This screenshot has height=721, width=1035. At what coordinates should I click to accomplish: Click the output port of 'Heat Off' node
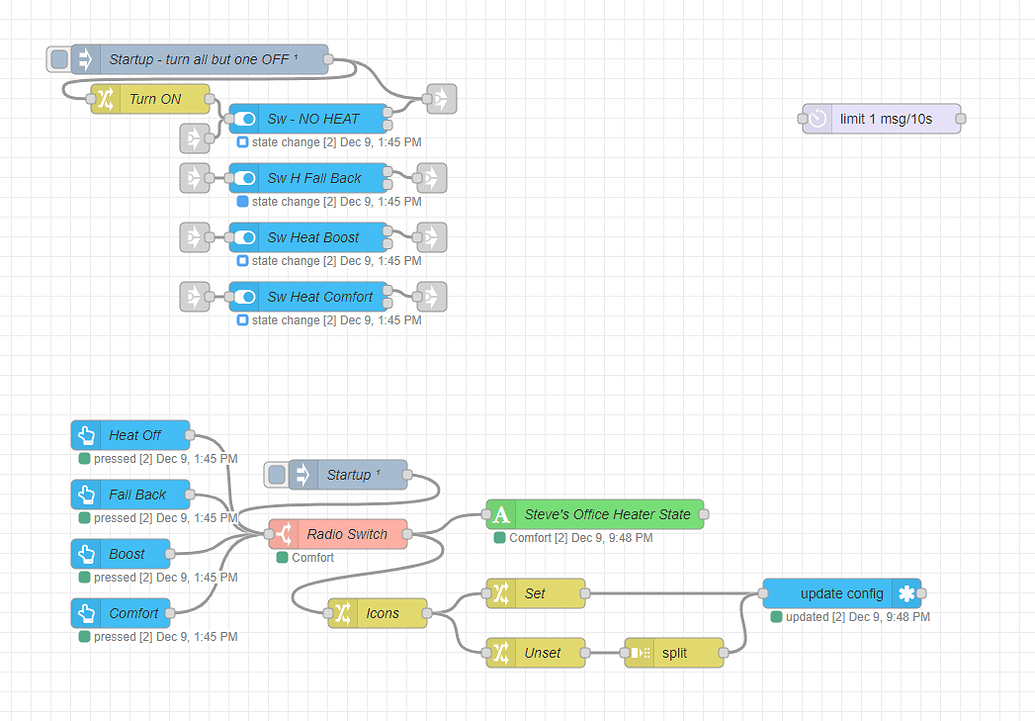(190, 435)
